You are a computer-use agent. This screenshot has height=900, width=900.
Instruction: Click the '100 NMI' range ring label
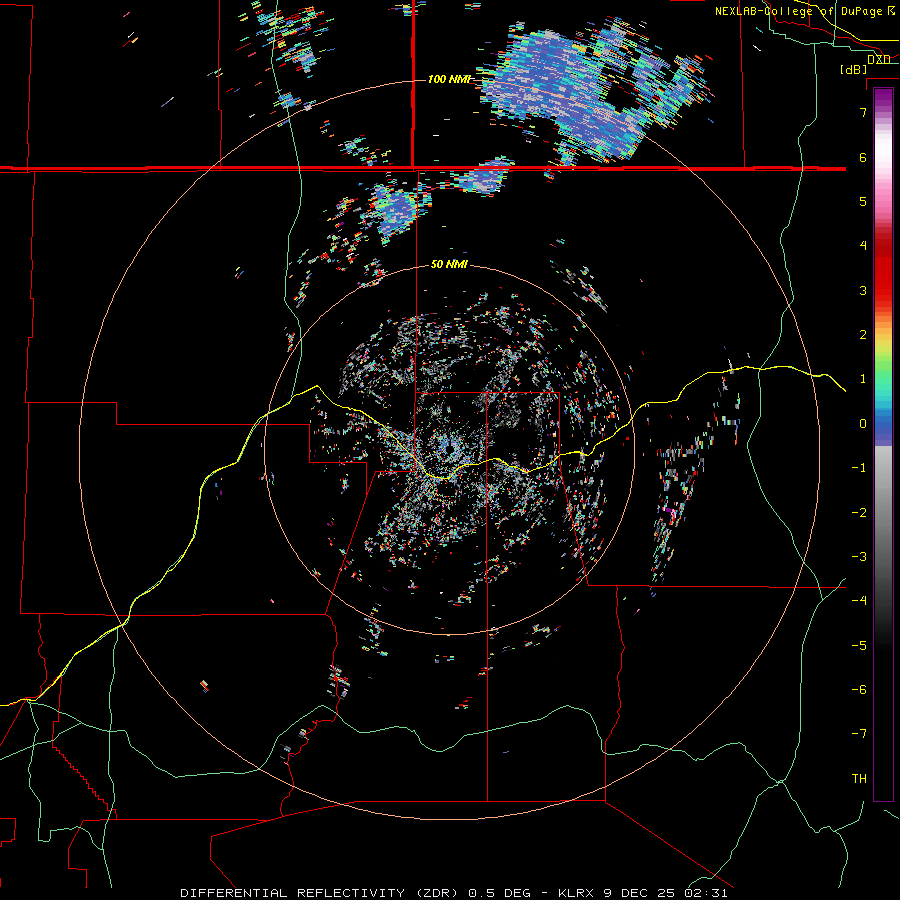tap(449, 79)
